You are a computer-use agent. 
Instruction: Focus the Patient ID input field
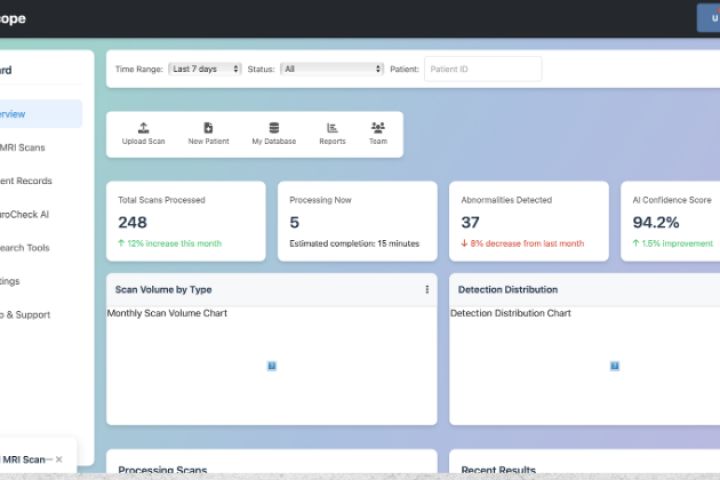(483, 69)
